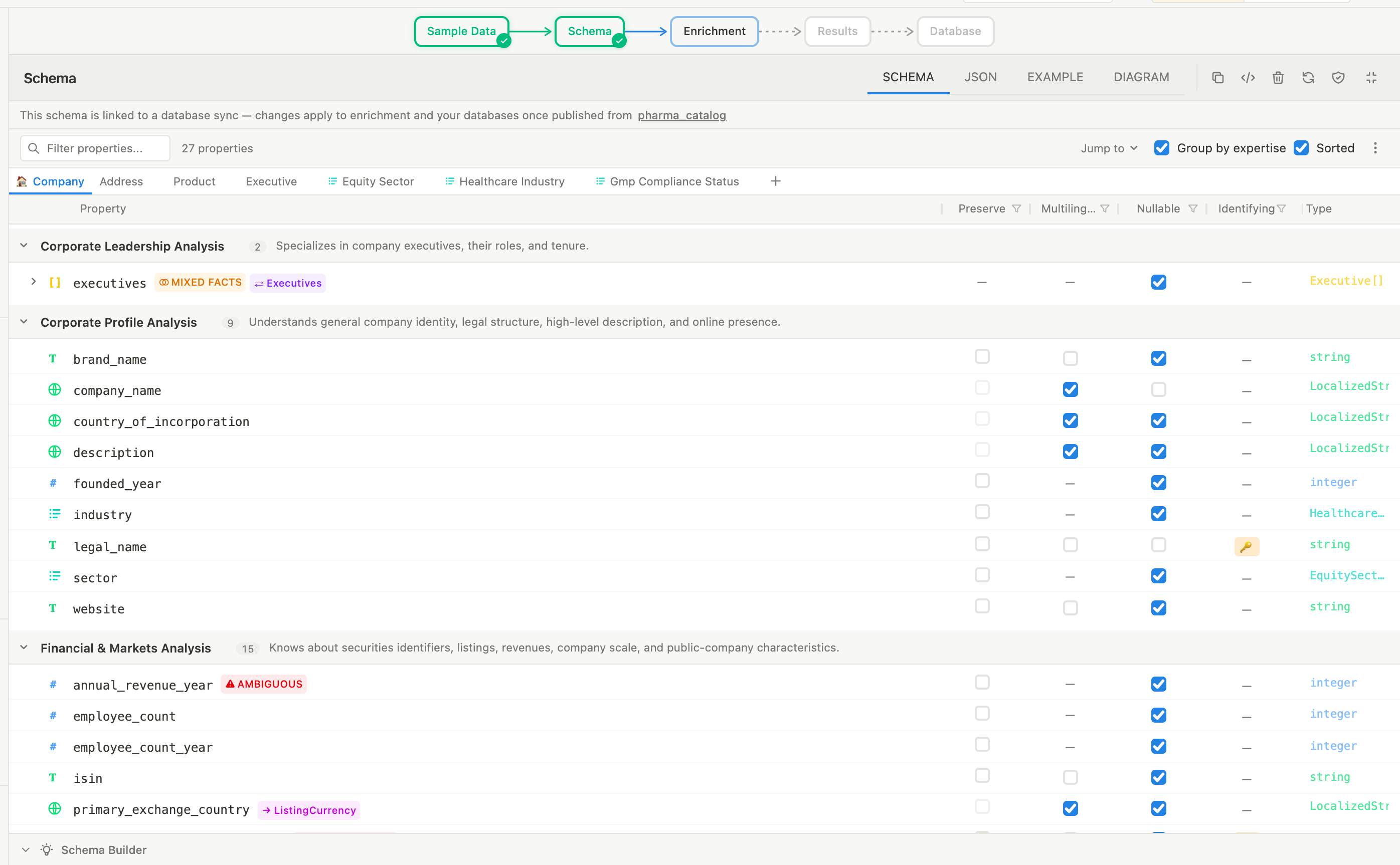Image resolution: width=1400 pixels, height=865 pixels.
Task: Click the shield validation icon
Action: point(1338,77)
